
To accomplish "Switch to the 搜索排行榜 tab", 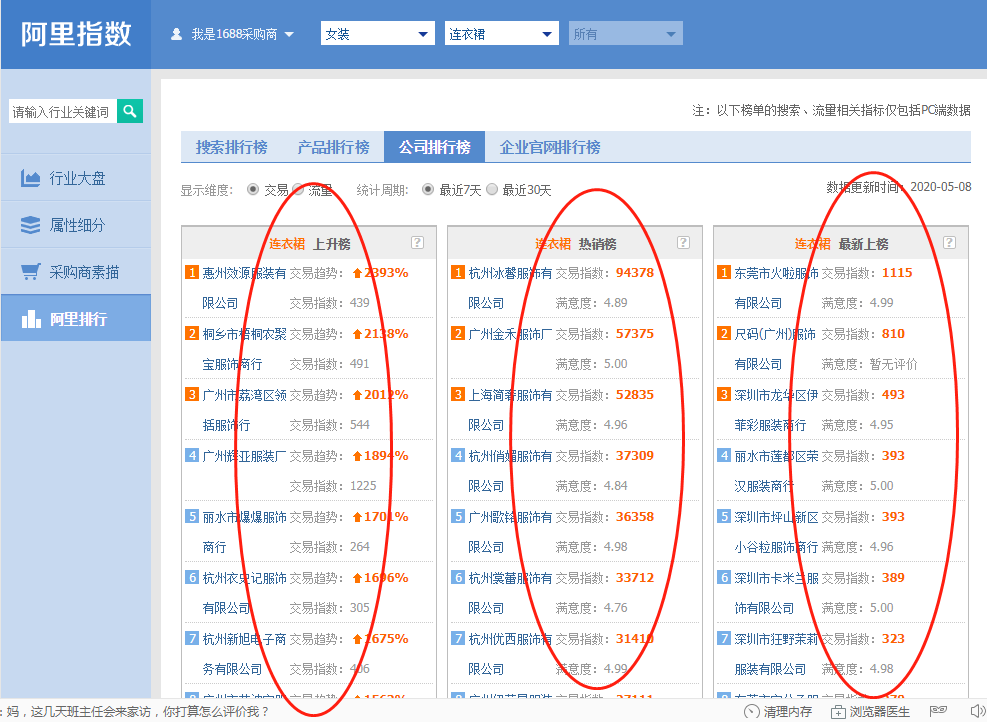I will pyautogui.click(x=232, y=147).
